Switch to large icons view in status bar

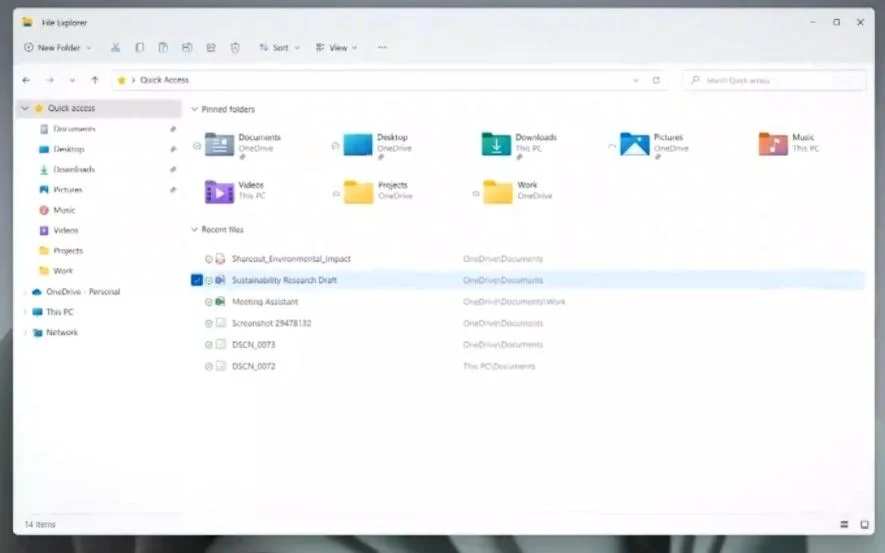tap(864, 525)
